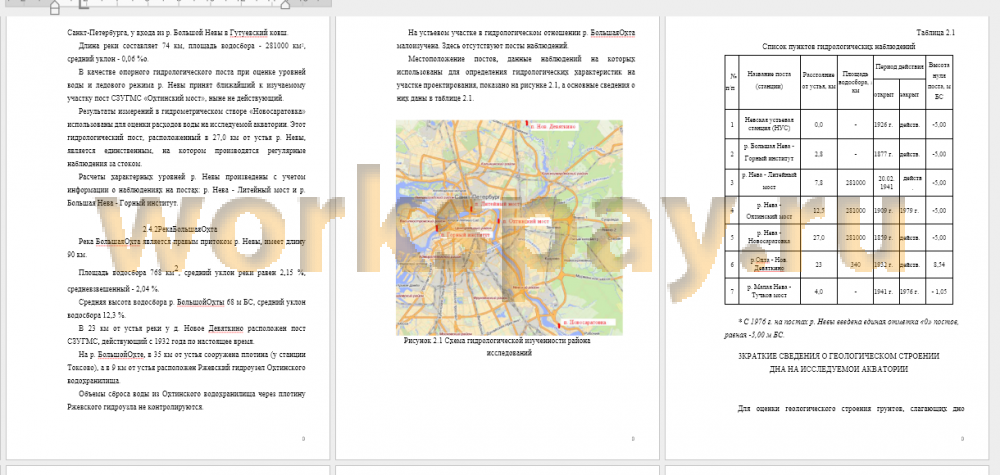
Task: Click the 'Таблица 2.1' label
Action: (x=936, y=33)
